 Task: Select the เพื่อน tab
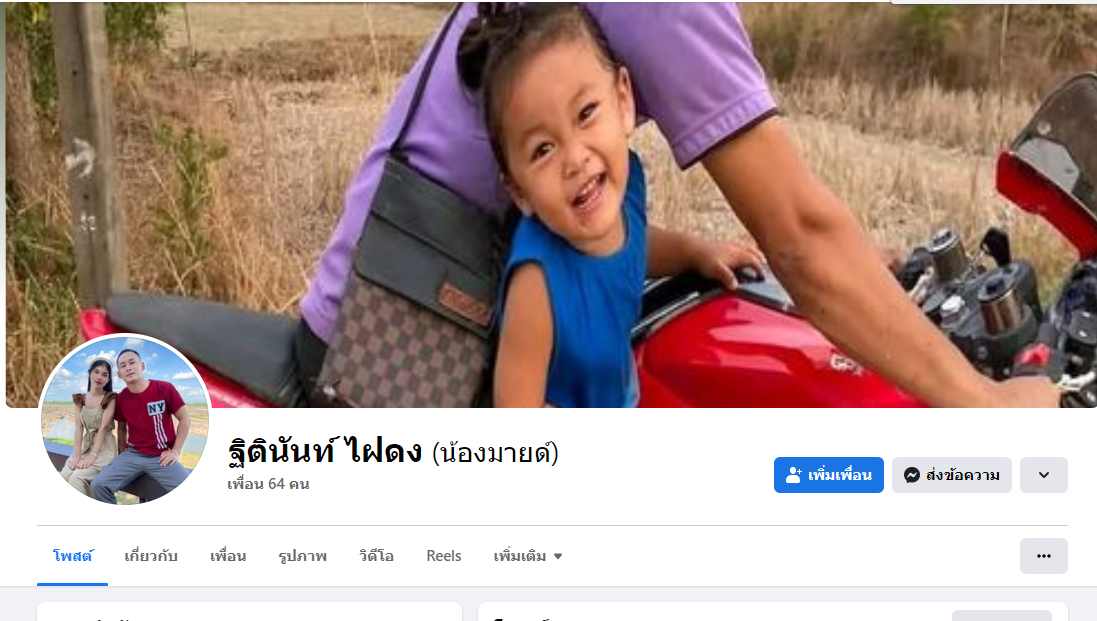point(228,556)
